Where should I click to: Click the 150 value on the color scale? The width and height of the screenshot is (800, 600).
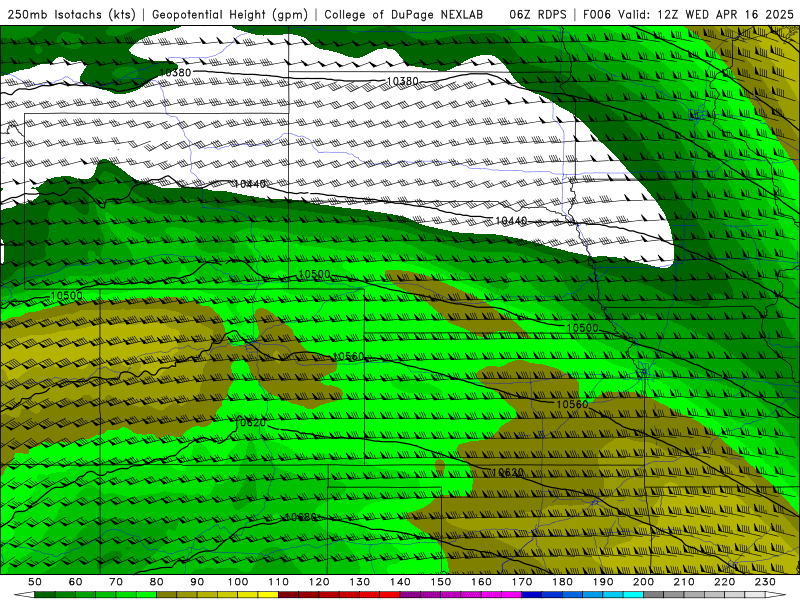(440, 582)
